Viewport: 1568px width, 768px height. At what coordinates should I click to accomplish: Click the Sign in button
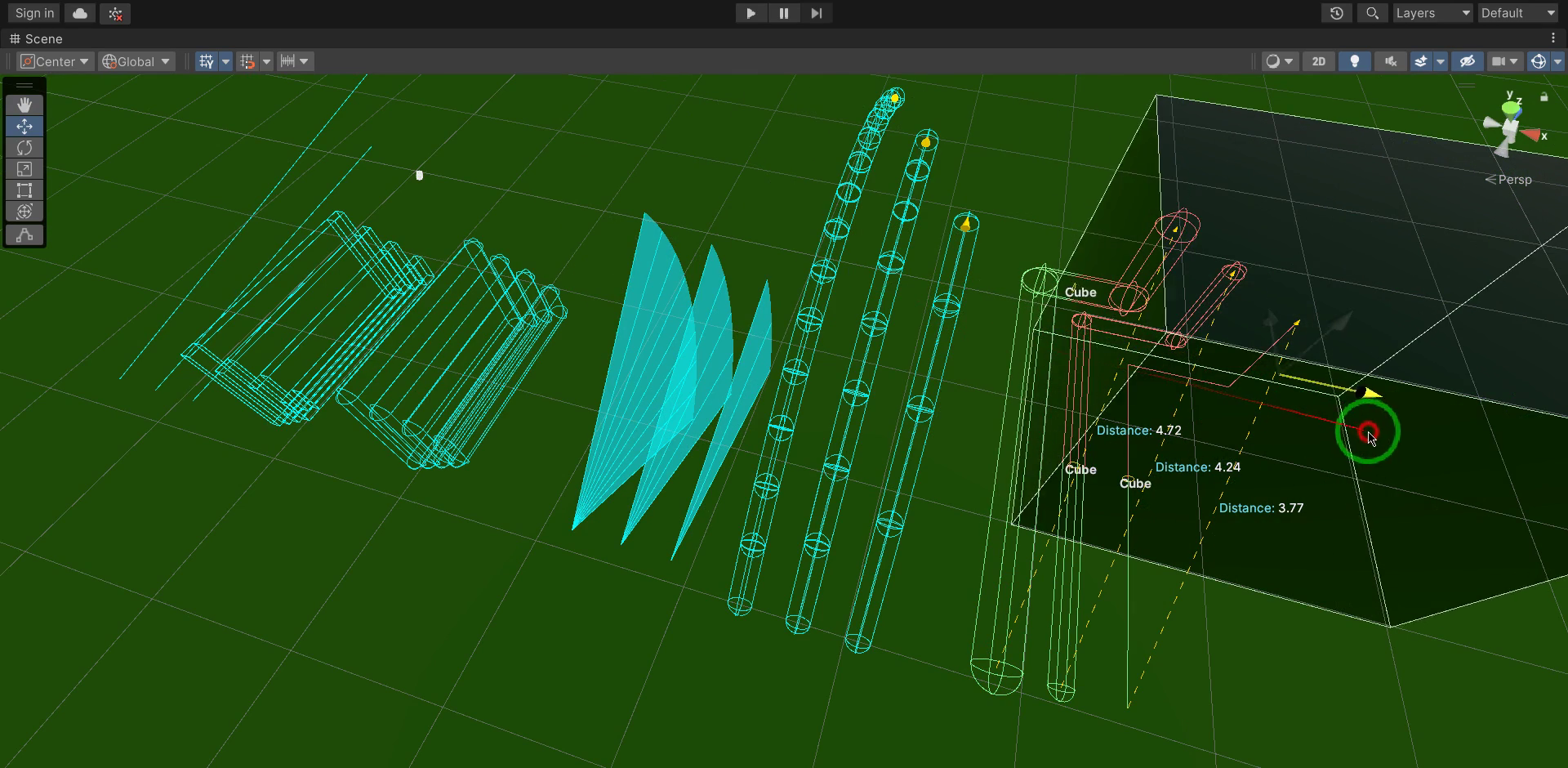coord(34,13)
